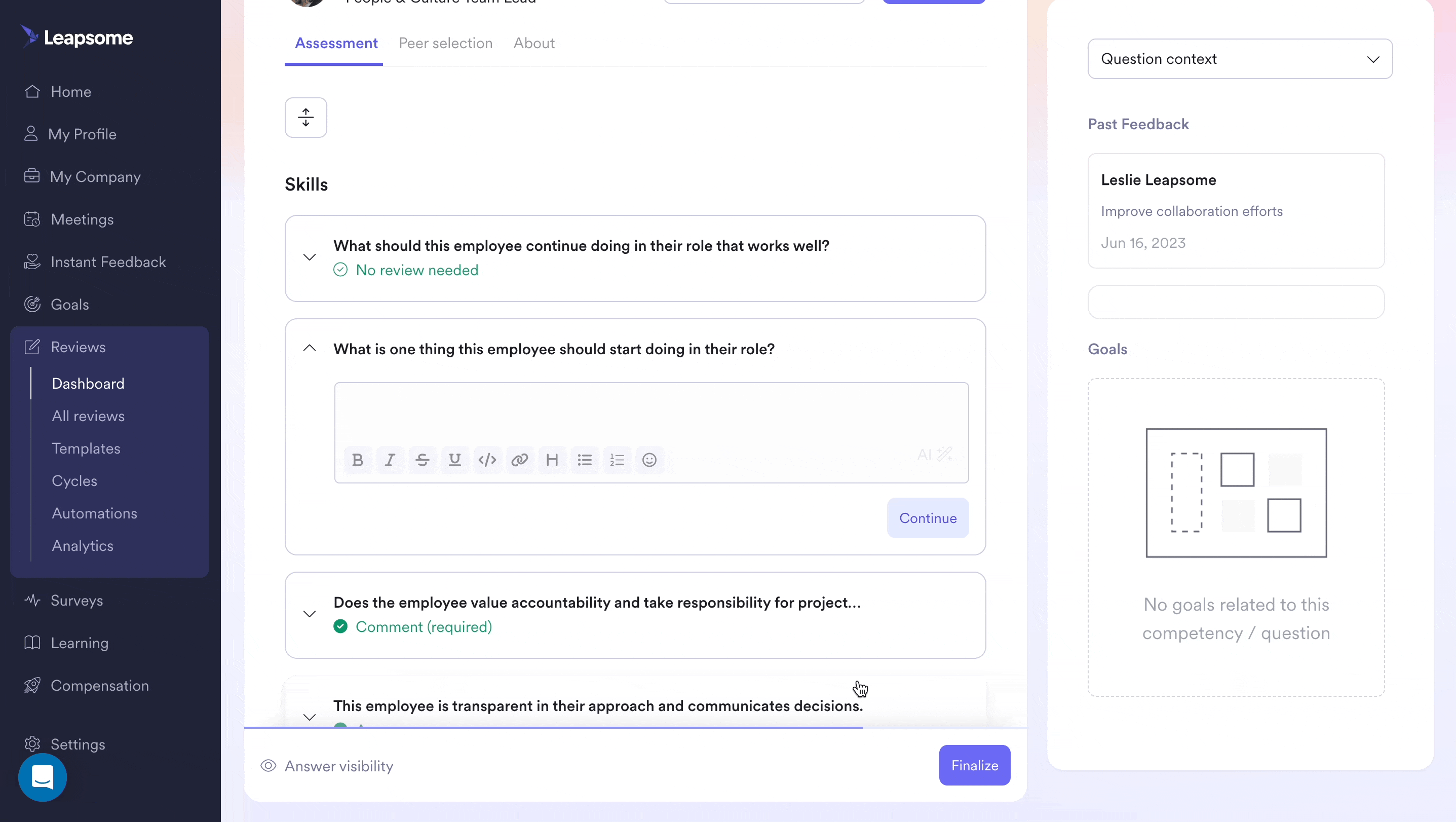Insert code formatting
Screen dimensions: 1456x822
point(487,460)
